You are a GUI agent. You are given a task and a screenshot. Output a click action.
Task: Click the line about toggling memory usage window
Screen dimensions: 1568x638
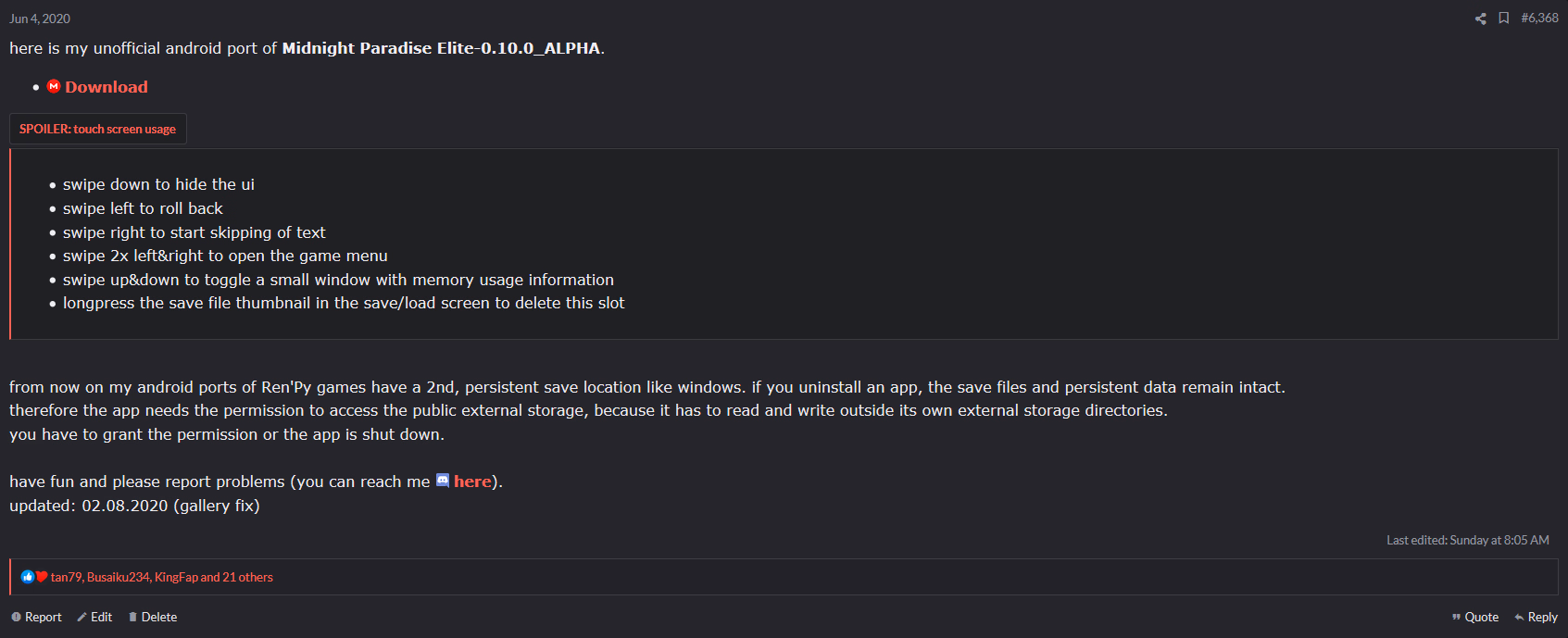pos(338,280)
